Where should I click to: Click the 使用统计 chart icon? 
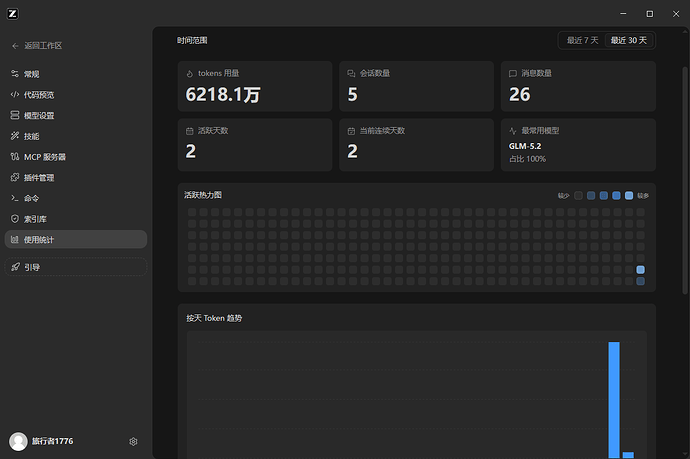15,239
